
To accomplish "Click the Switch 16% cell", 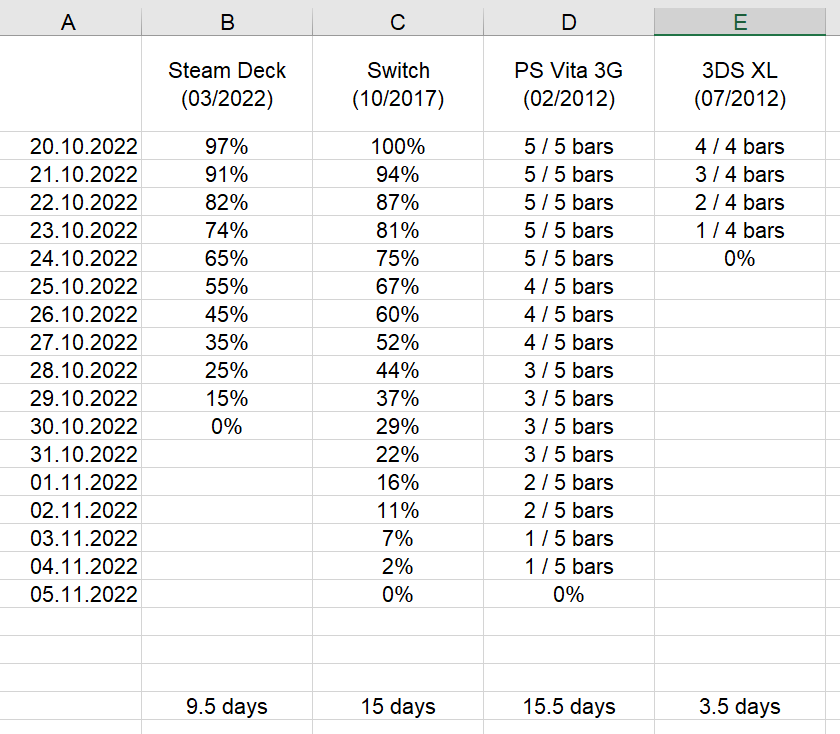I will tap(398, 482).
